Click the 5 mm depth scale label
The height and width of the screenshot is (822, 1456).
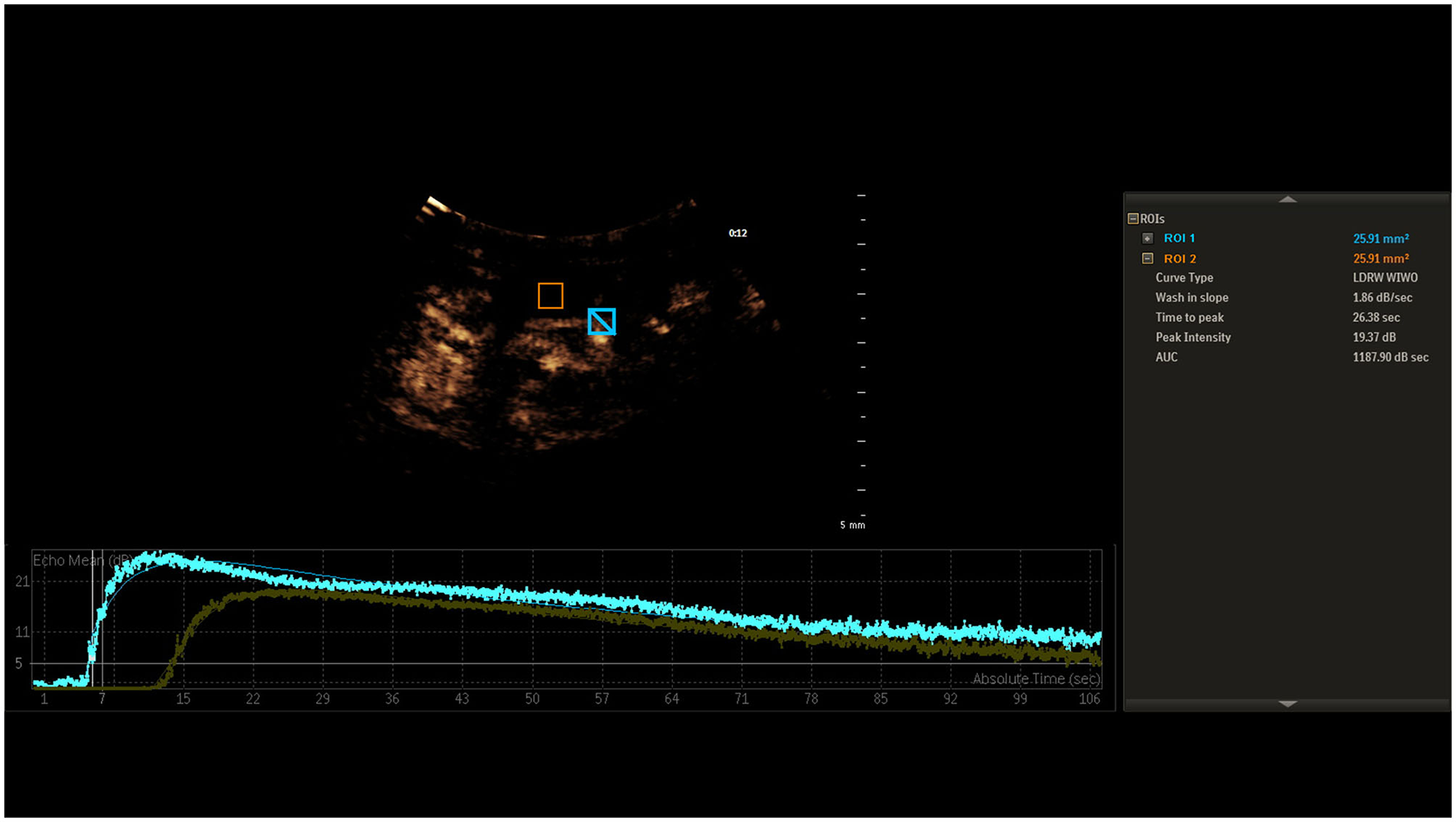tap(851, 524)
